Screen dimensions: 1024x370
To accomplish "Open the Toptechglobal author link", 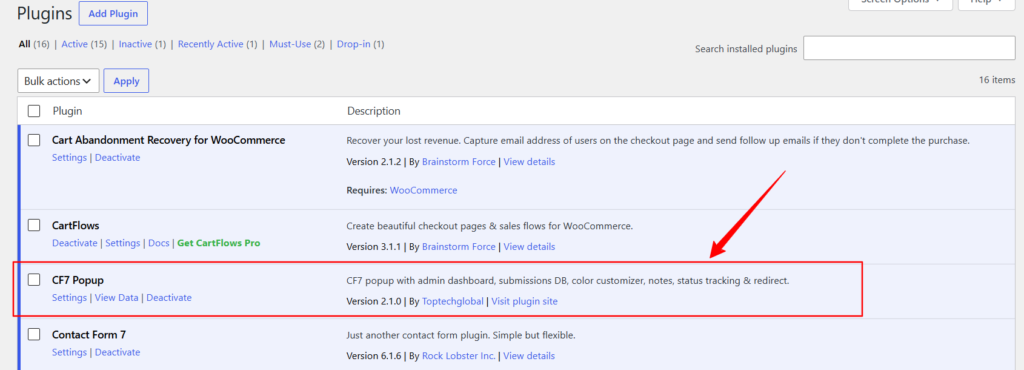I will pos(453,301).
